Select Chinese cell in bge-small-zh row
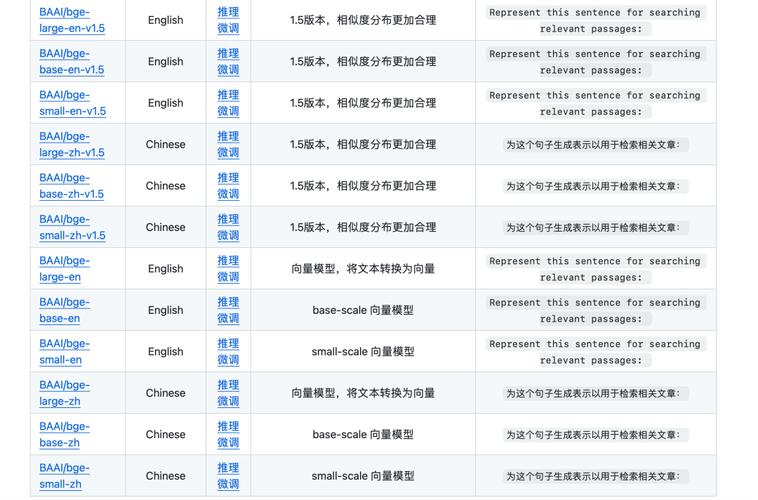 (x=166, y=476)
